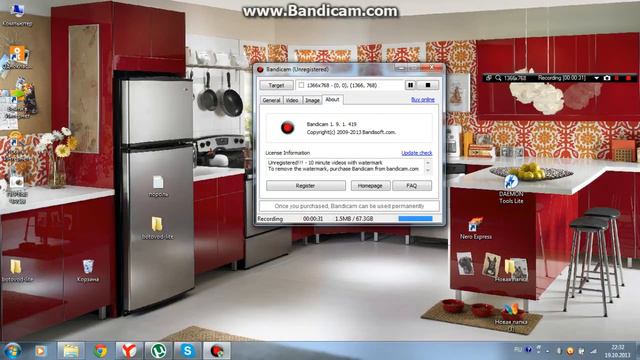Click the red Bandicam logo in About
Viewport: 640px width, 360px height.
[287, 127]
